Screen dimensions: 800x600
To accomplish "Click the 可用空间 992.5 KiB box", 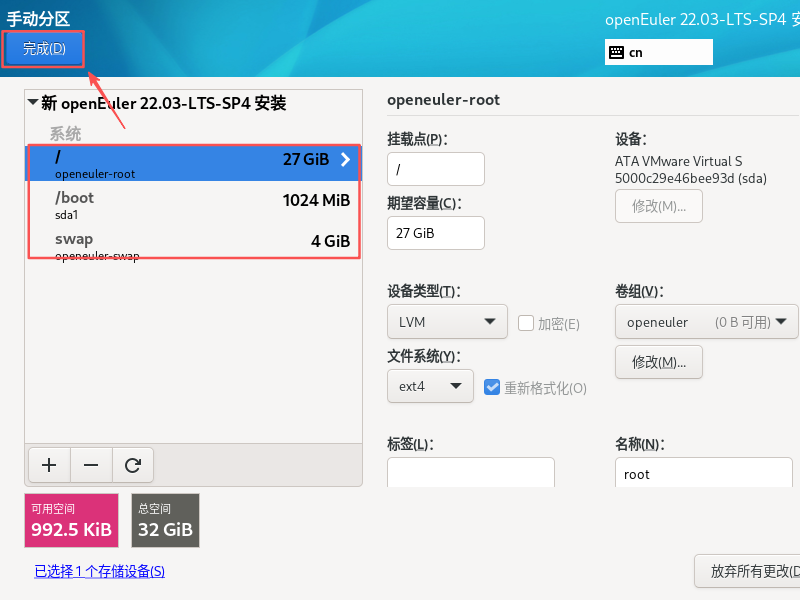I will [71, 520].
